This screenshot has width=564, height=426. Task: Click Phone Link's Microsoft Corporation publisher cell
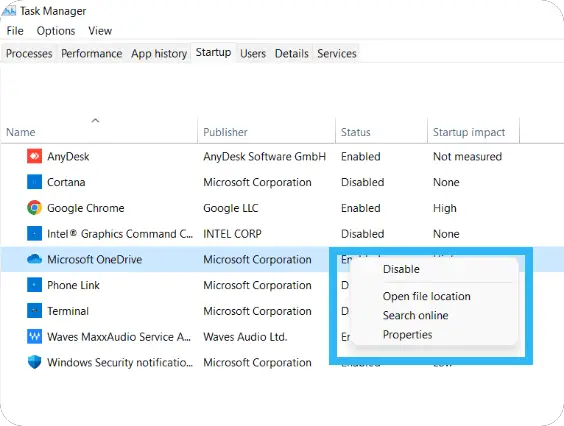[x=257, y=285]
